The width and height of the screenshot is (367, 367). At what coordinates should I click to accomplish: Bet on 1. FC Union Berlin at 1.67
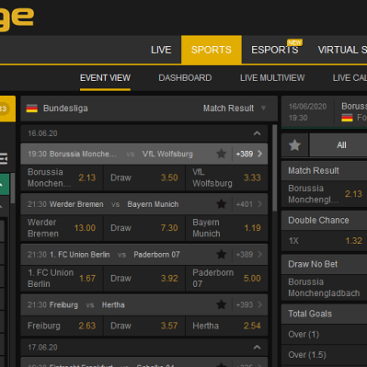point(61,278)
